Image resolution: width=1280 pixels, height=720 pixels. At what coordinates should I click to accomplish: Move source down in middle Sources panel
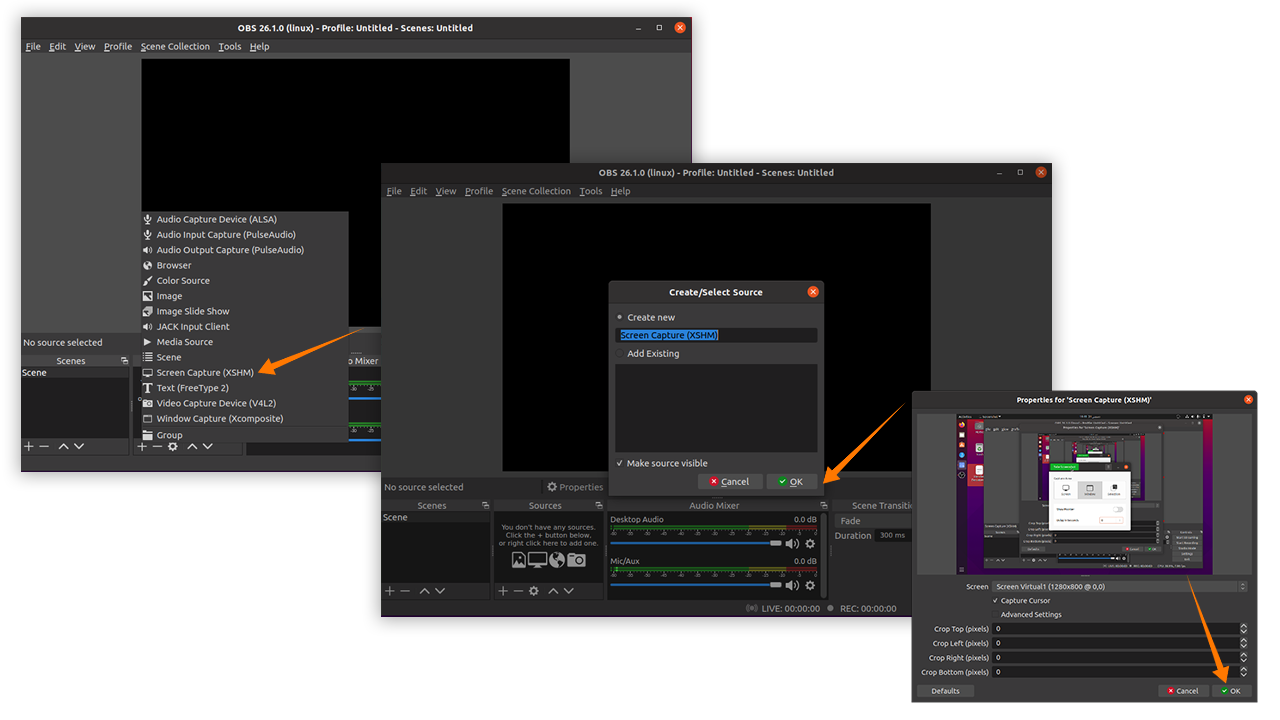coord(568,591)
